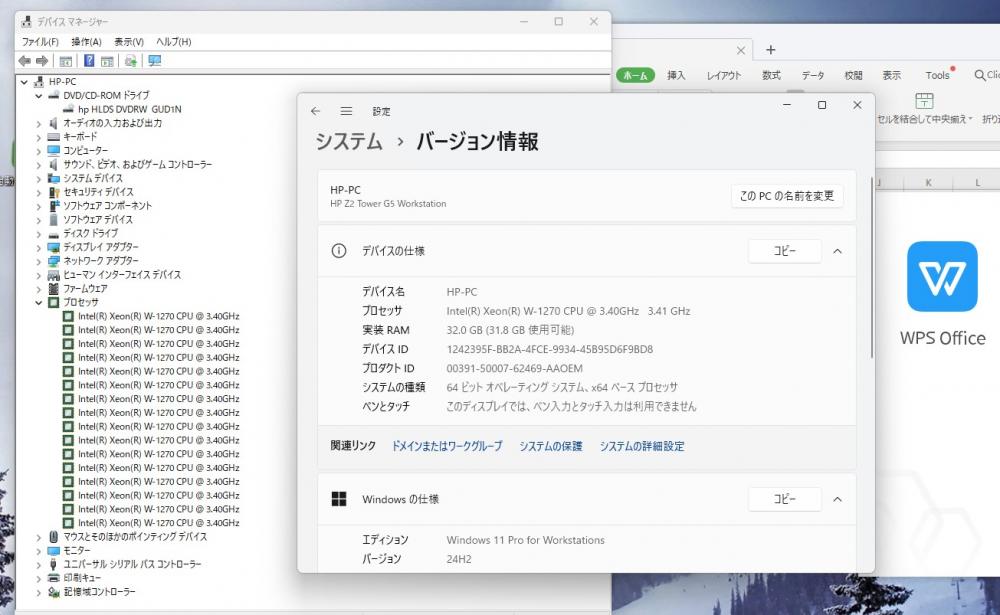Click the 印刷キュー printer category icon
The image size is (1000, 615).
pyautogui.click(x=54, y=578)
